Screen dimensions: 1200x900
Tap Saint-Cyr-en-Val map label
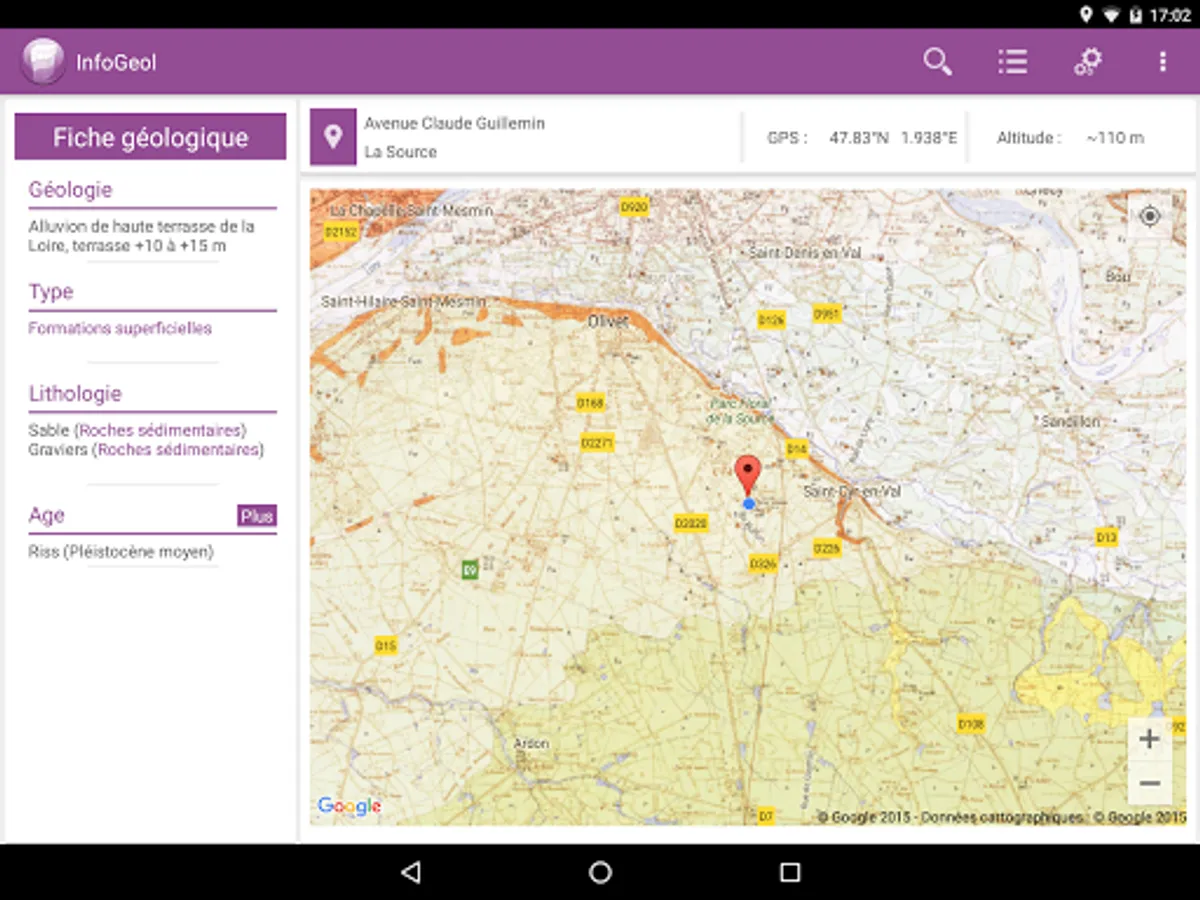(x=853, y=492)
